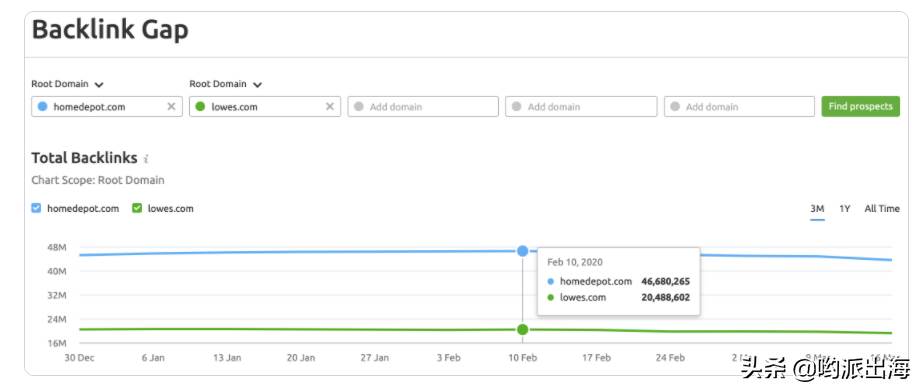This screenshot has width=922, height=392.
Task: Open first Root Domain dropdown
Action: coord(68,84)
